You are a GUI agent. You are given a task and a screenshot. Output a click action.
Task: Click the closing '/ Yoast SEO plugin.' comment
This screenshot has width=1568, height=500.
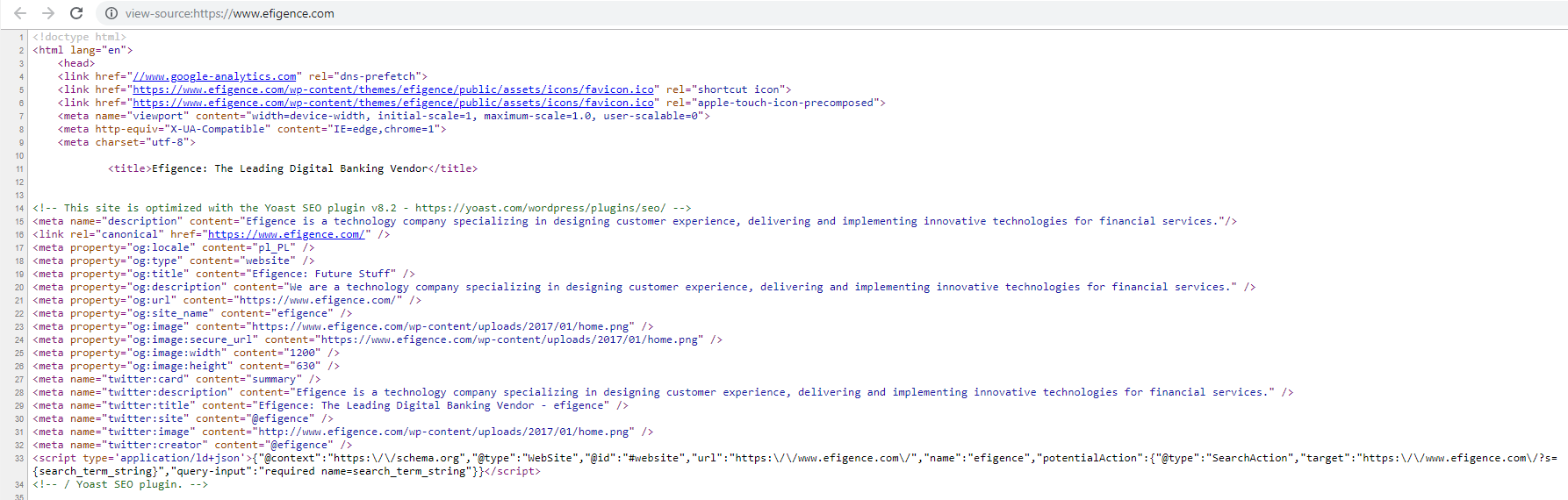120,484
